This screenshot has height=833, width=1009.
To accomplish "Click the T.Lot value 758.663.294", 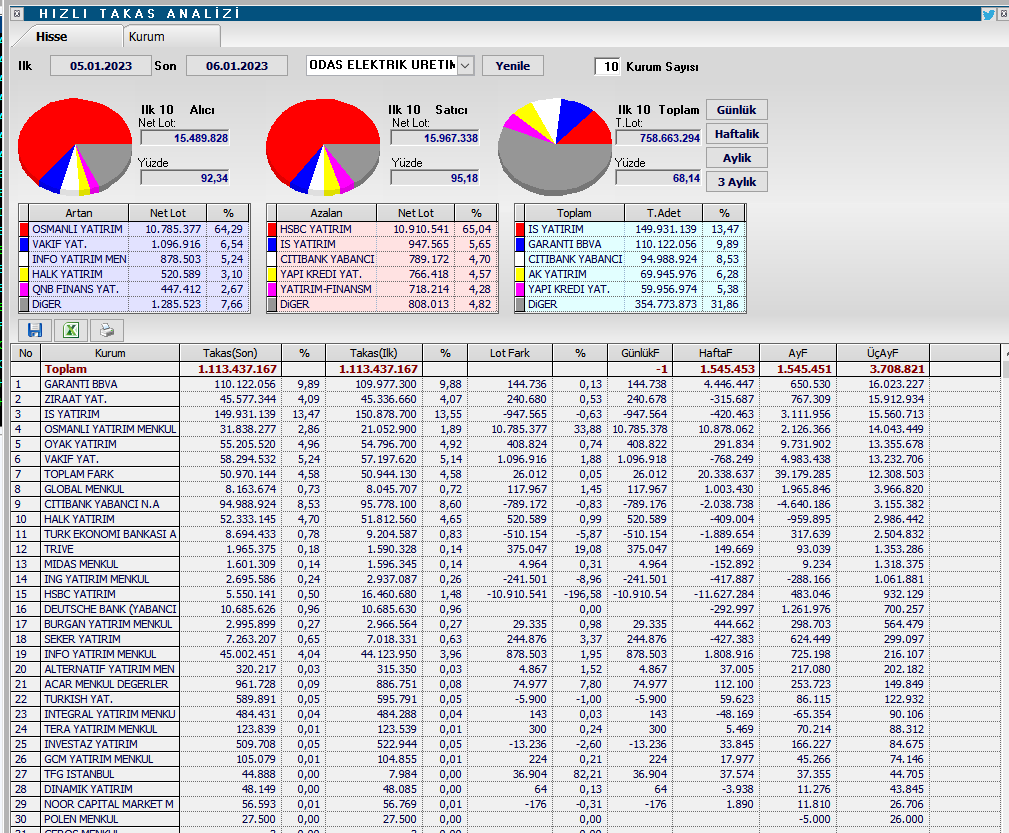I will 658,138.
